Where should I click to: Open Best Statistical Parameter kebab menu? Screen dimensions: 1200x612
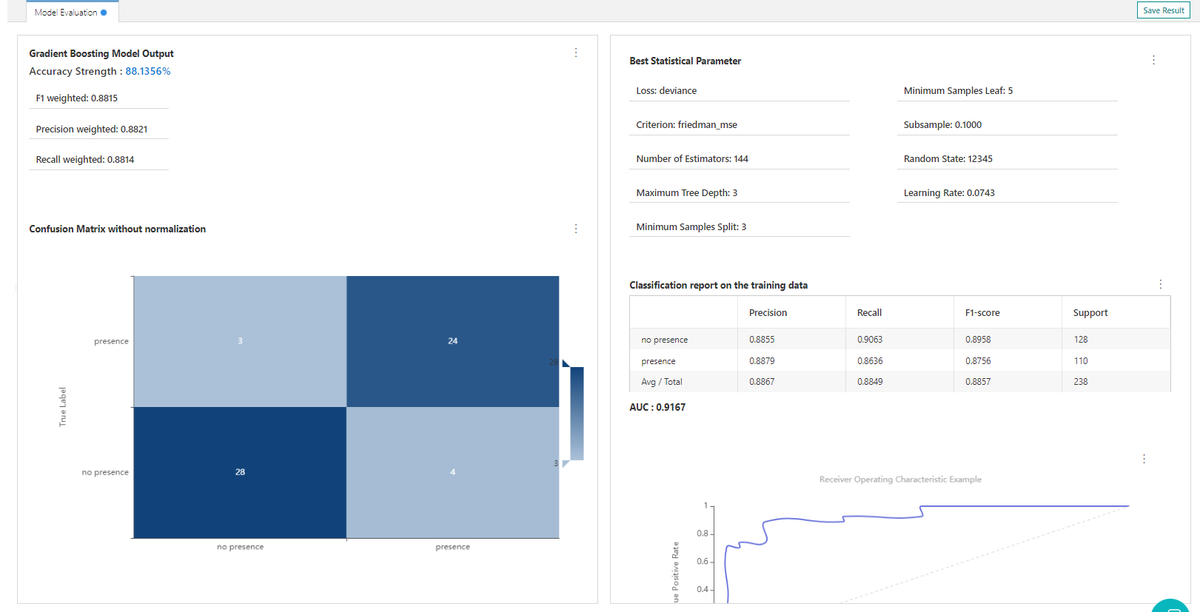1153,60
